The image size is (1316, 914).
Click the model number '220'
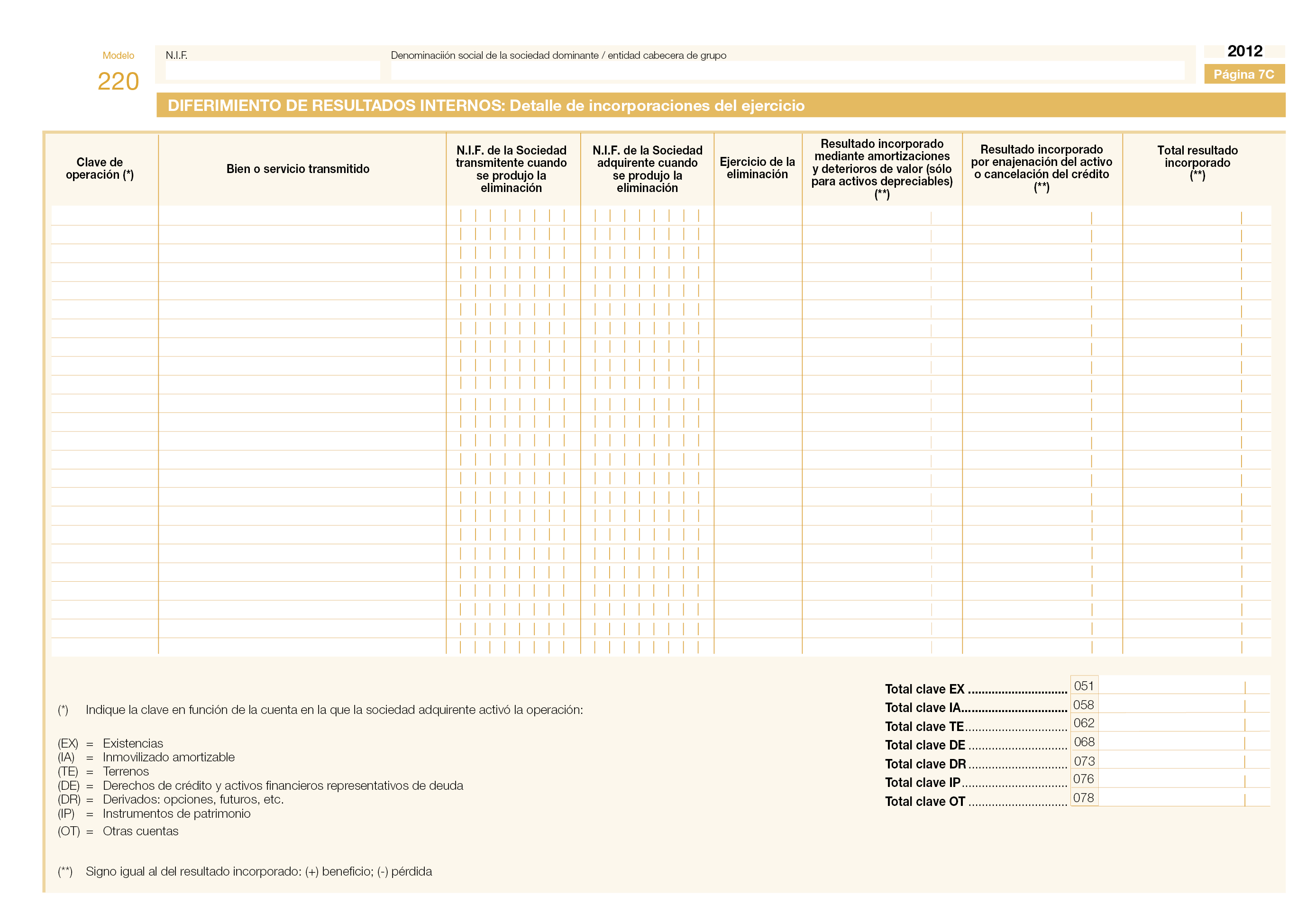coord(118,81)
